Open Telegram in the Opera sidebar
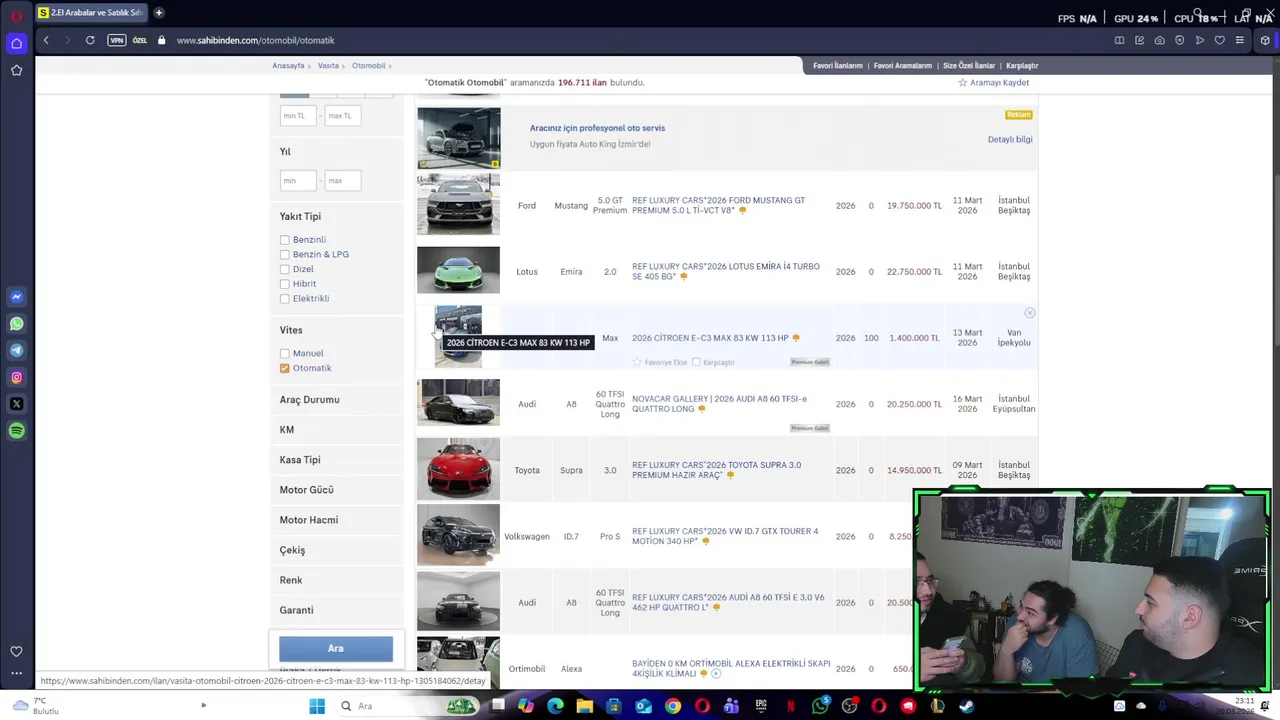1280x720 pixels. [x=16, y=350]
